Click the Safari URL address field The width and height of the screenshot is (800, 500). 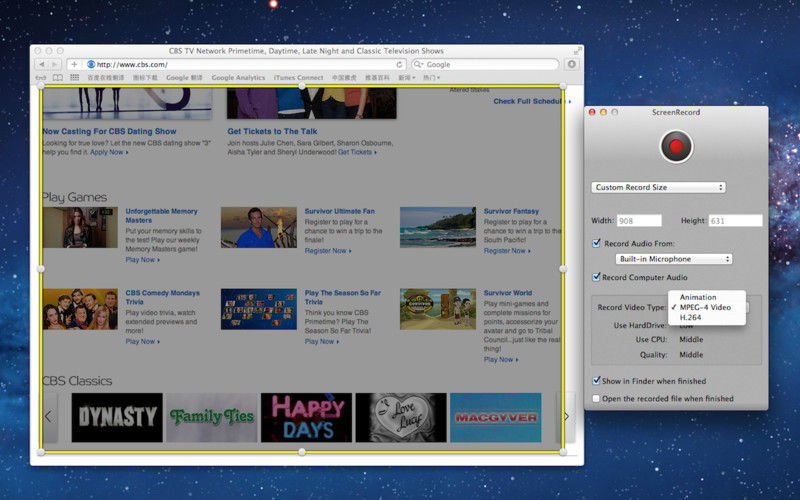point(245,64)
